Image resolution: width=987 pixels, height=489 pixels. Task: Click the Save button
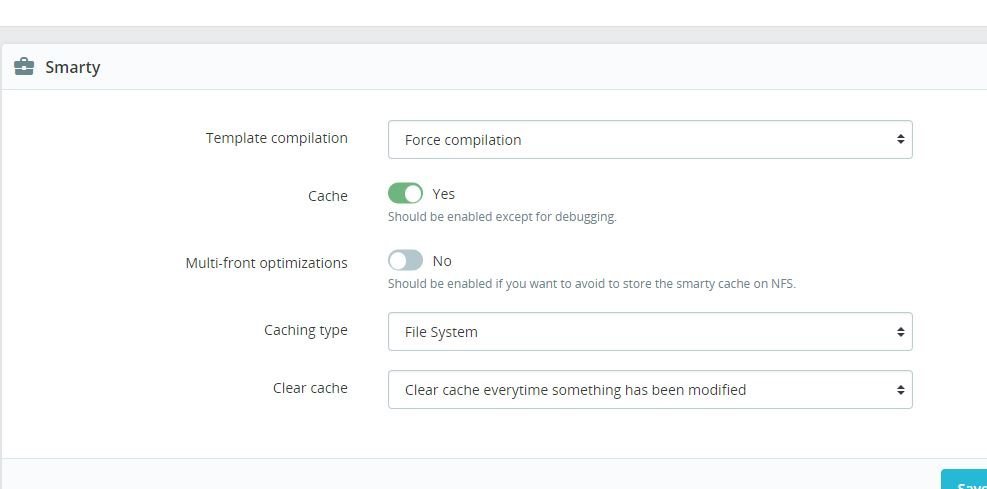pos(965,481)
